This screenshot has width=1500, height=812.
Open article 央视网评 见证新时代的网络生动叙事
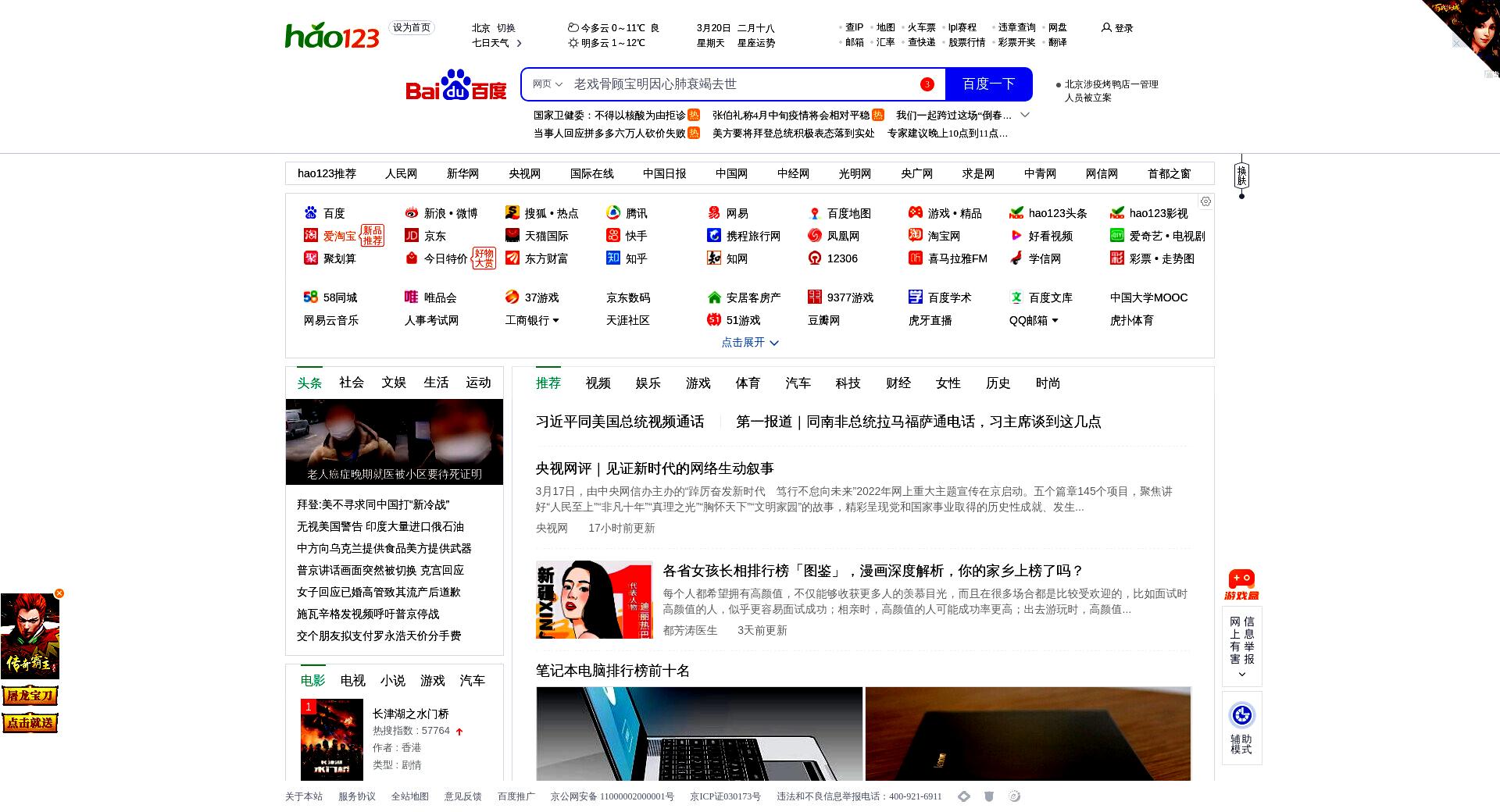click(655, 468)
